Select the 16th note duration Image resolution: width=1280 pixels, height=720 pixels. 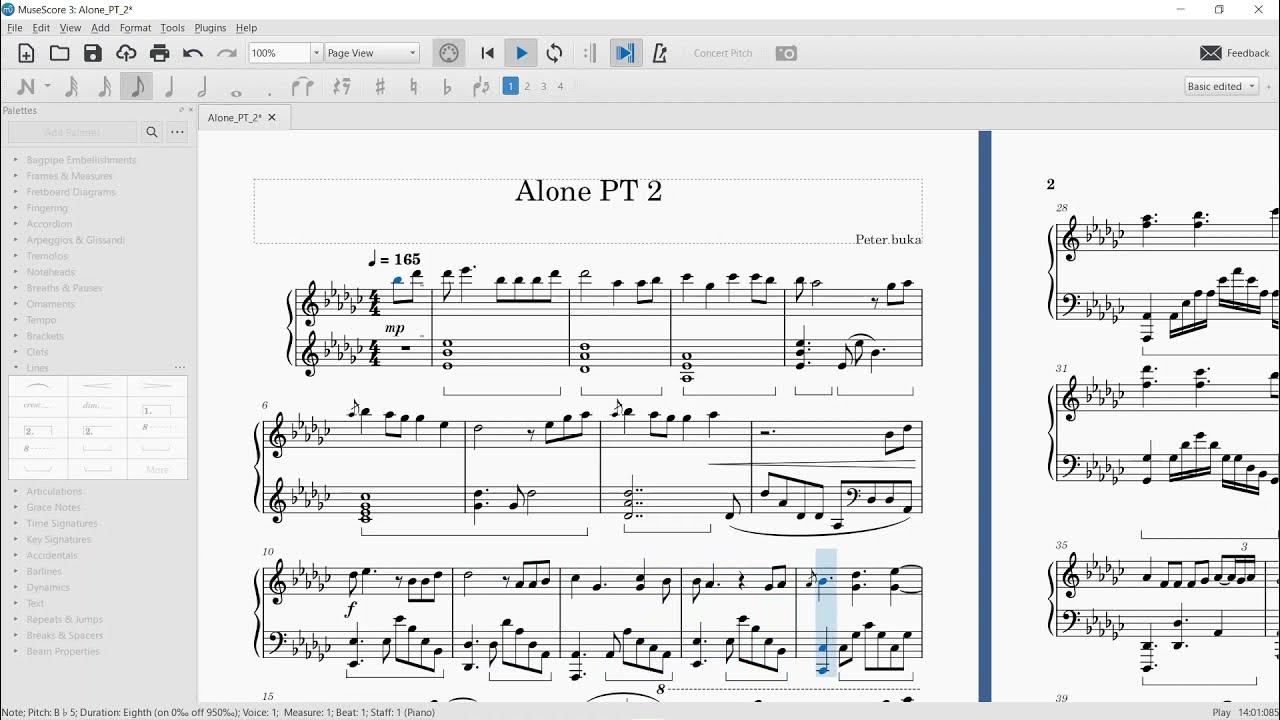(104, 87)
